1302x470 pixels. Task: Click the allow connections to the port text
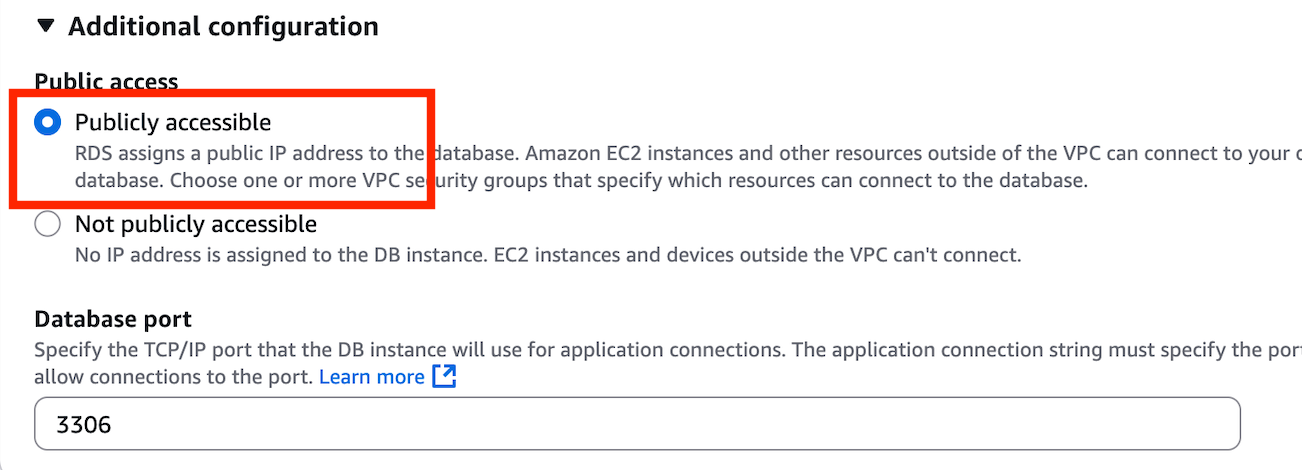click(x=174, y=377)
